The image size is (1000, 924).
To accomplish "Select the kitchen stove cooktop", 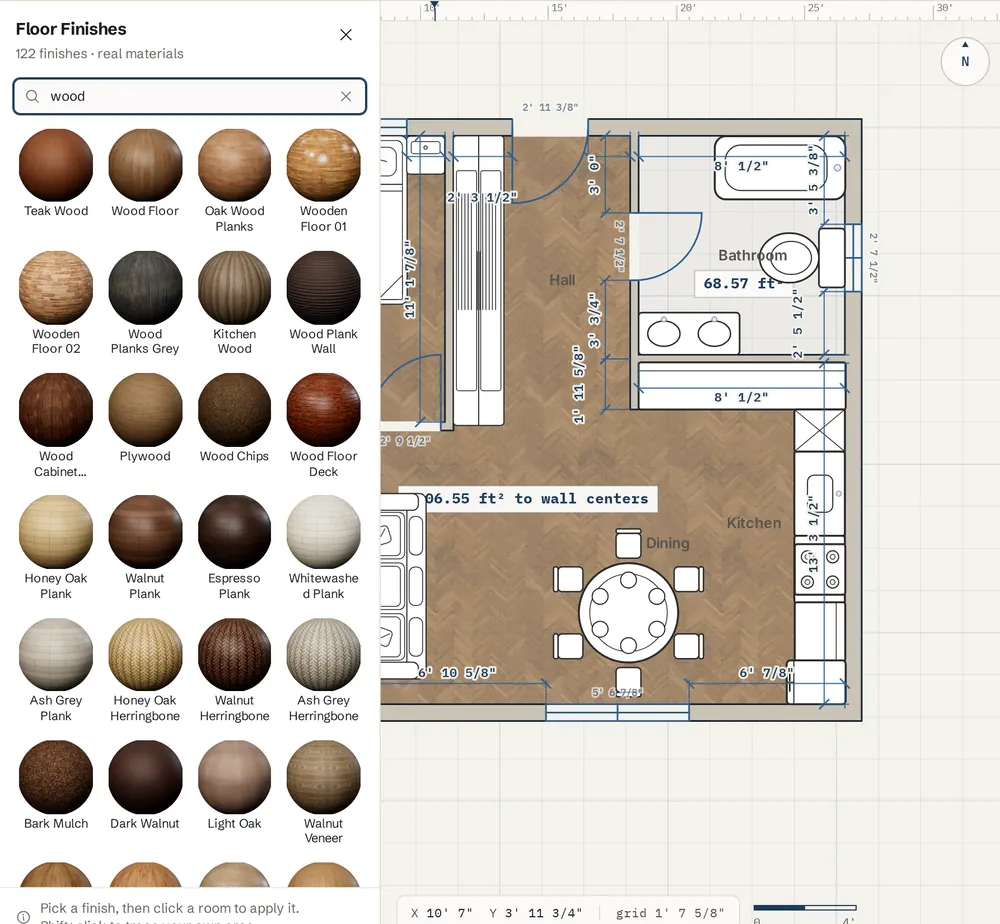I will [820, 569].
